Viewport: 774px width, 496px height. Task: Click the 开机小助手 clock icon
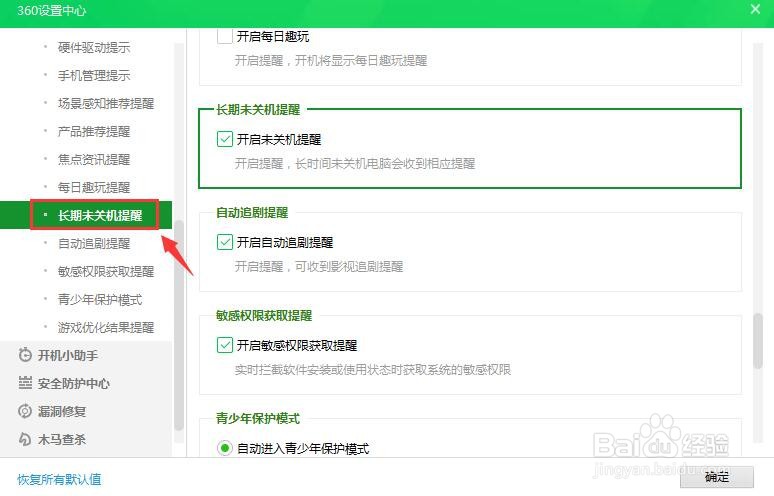[25, 355]
